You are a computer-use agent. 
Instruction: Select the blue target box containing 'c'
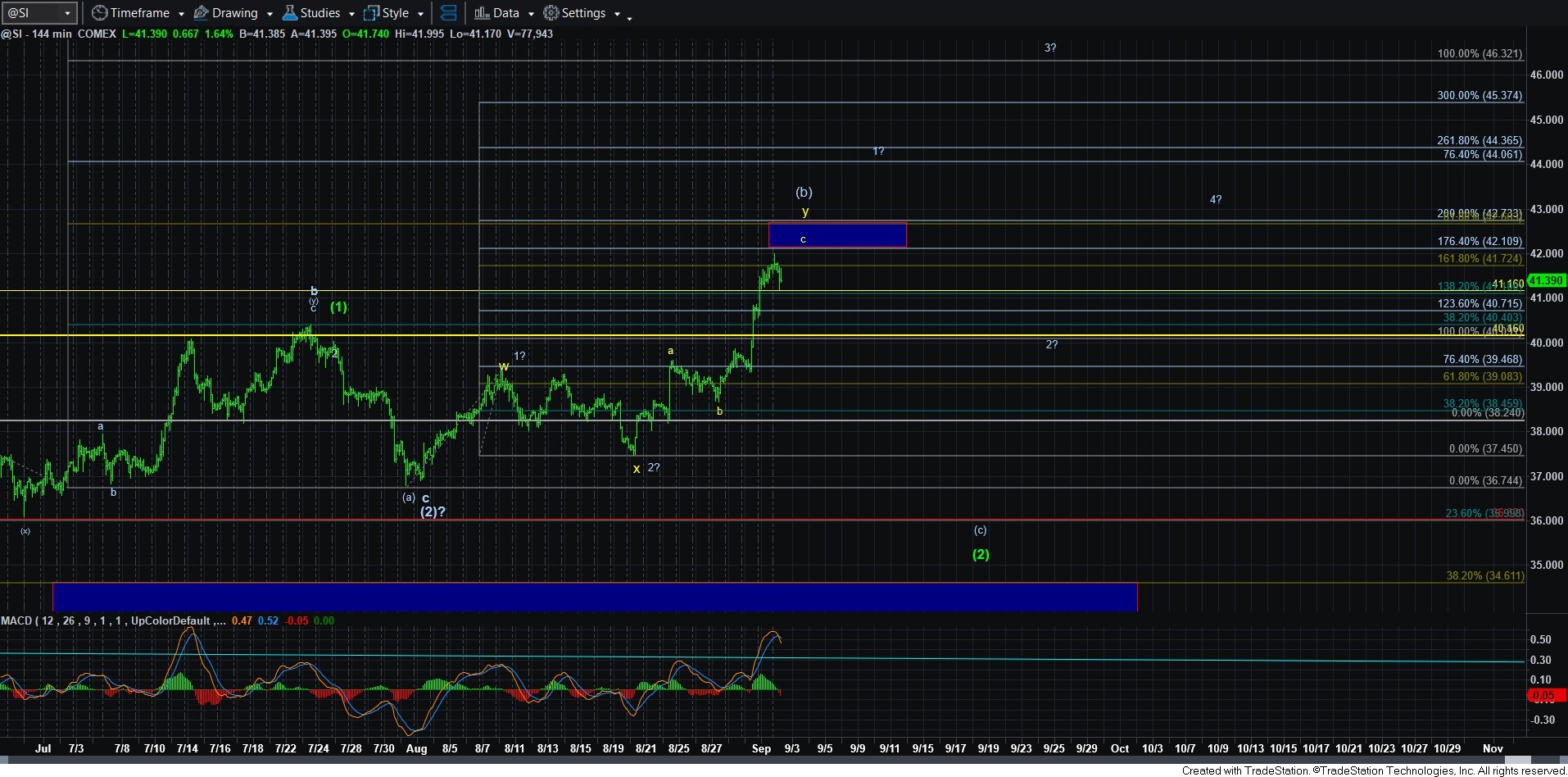coord(837,235)
